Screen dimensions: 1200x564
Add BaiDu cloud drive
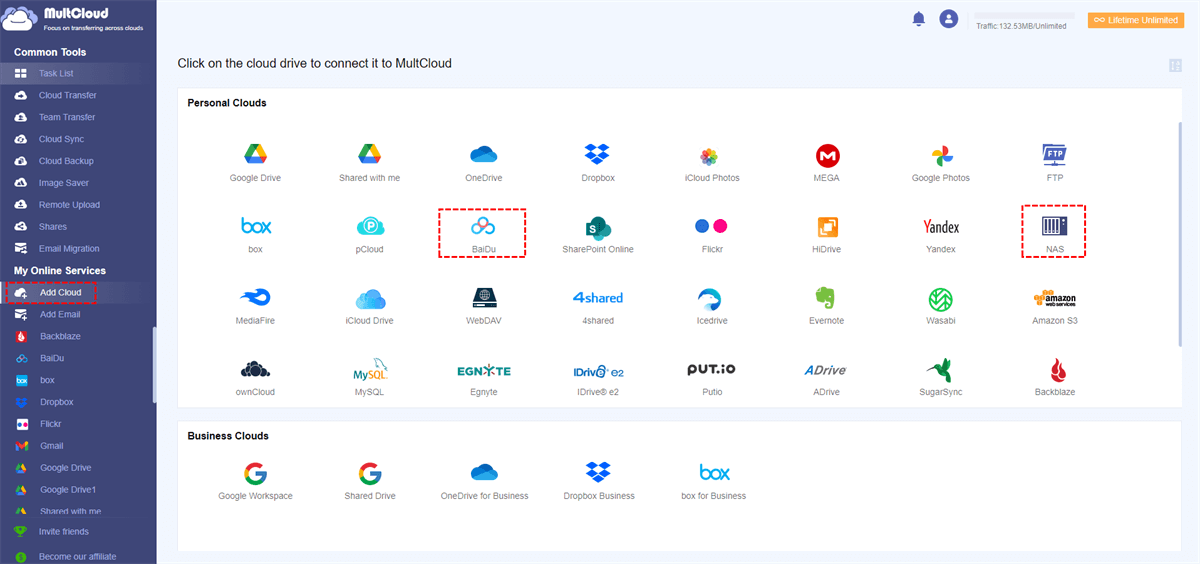coord(484,227)
